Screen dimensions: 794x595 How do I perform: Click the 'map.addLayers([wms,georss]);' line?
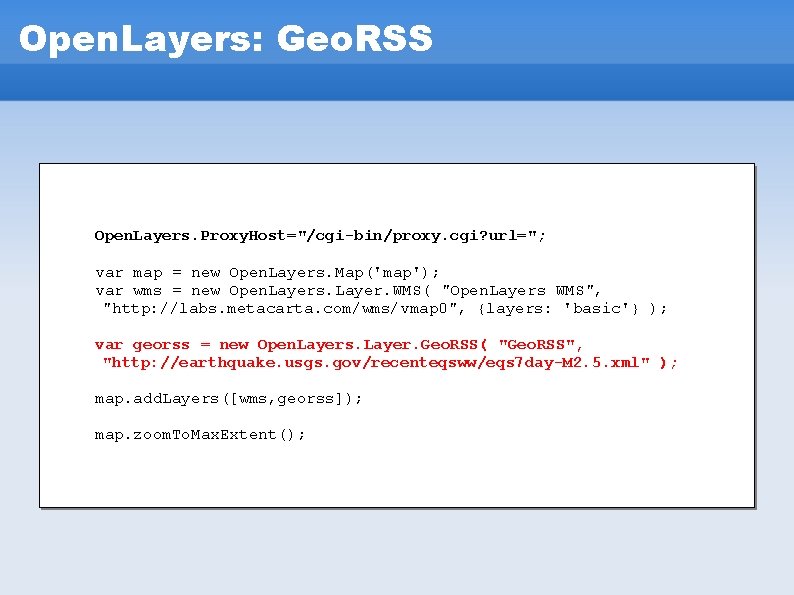[x=228, y=399]
